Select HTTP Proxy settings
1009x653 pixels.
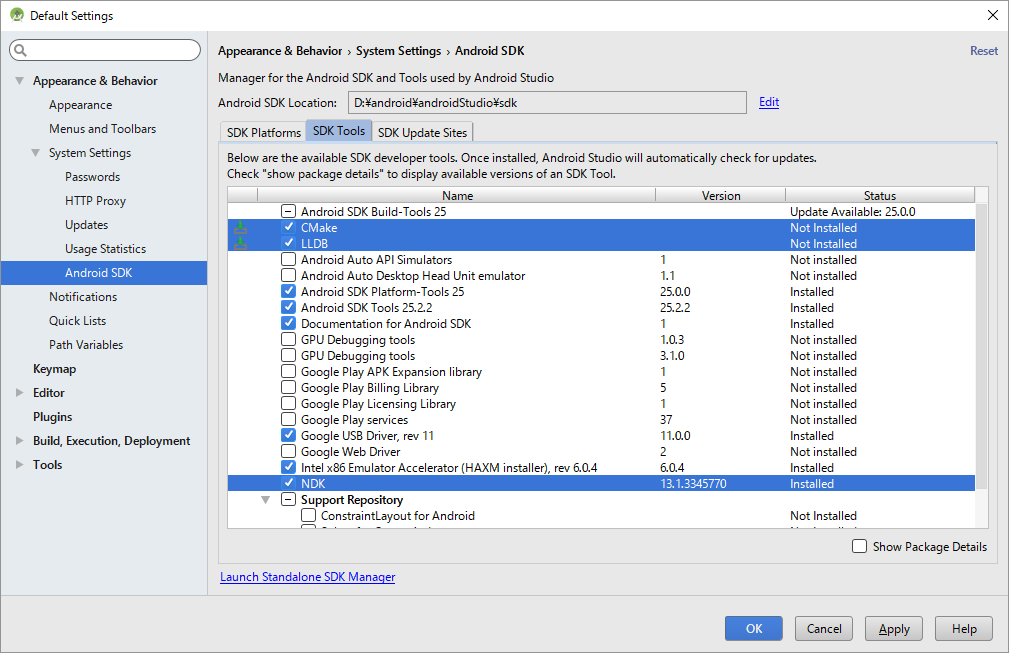coord(95,201)
